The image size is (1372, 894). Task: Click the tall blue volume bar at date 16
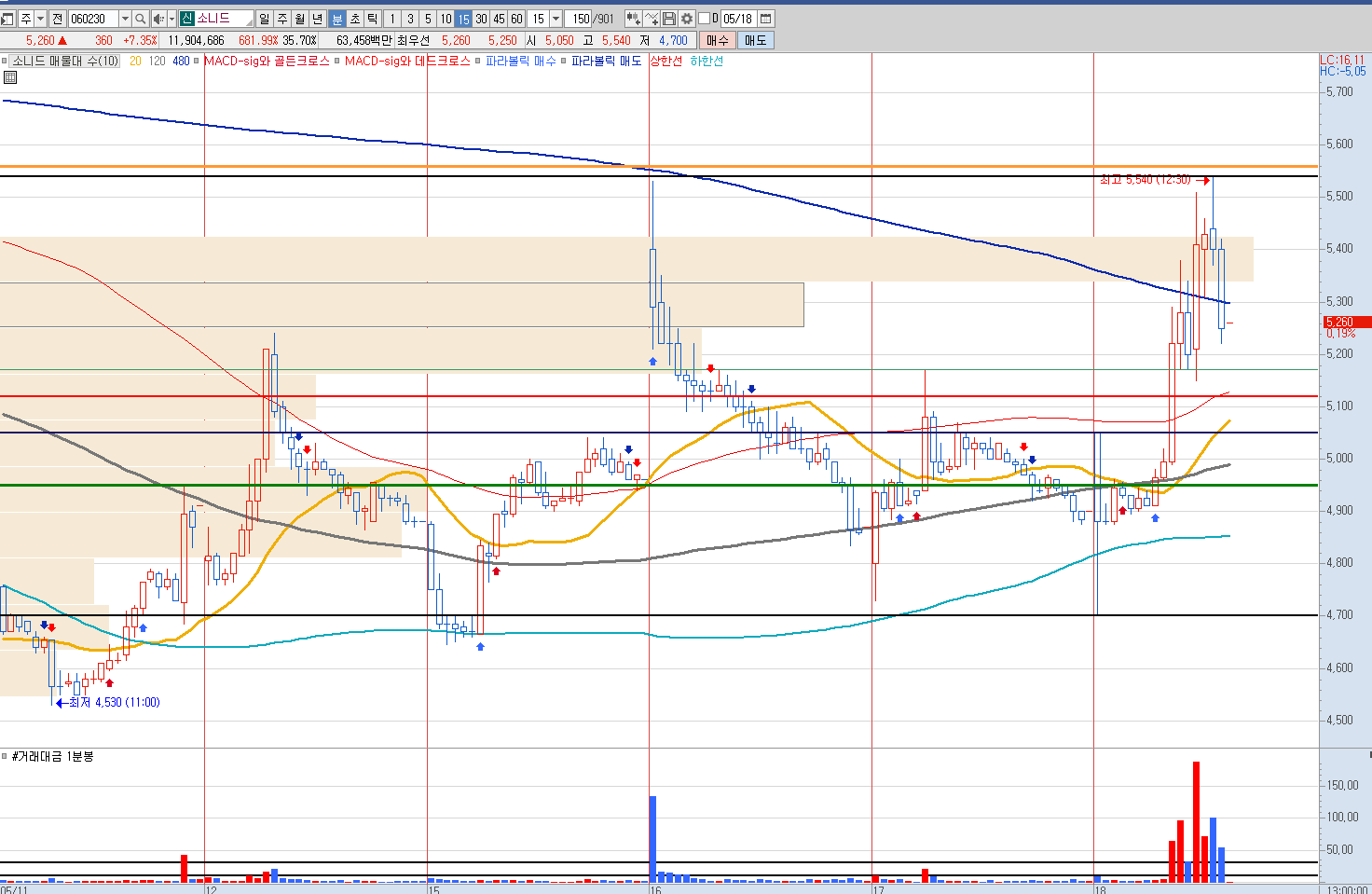[652, 839]
